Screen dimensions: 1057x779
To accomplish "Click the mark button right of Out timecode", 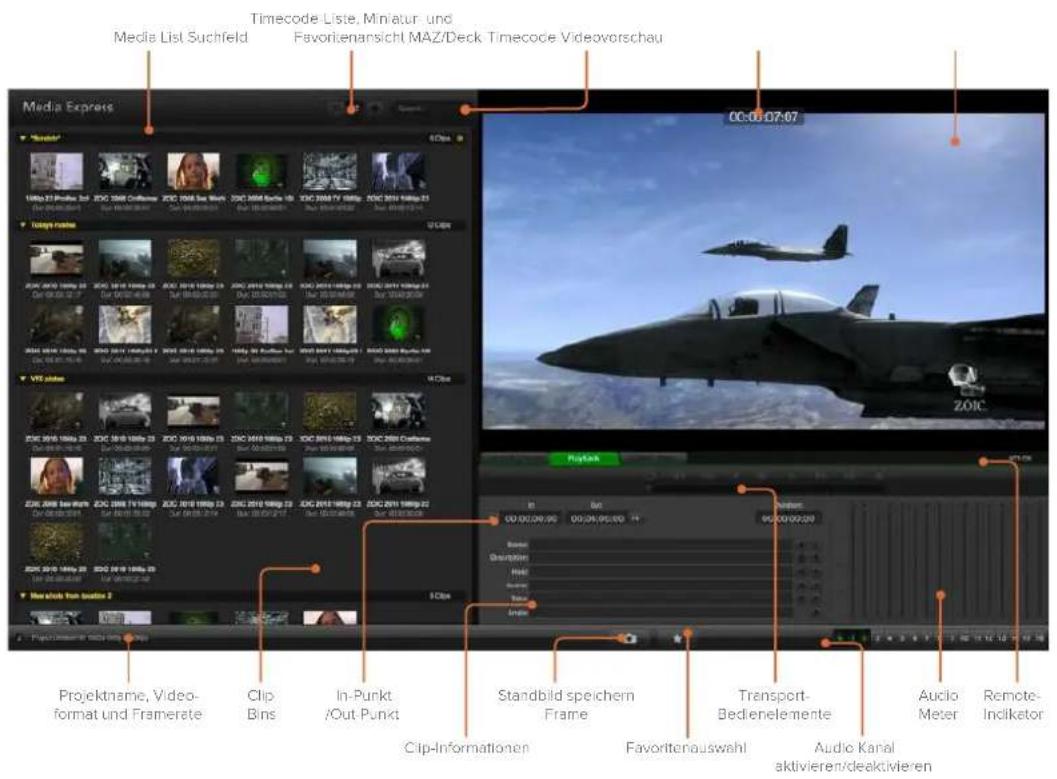I will coord(635,519).
